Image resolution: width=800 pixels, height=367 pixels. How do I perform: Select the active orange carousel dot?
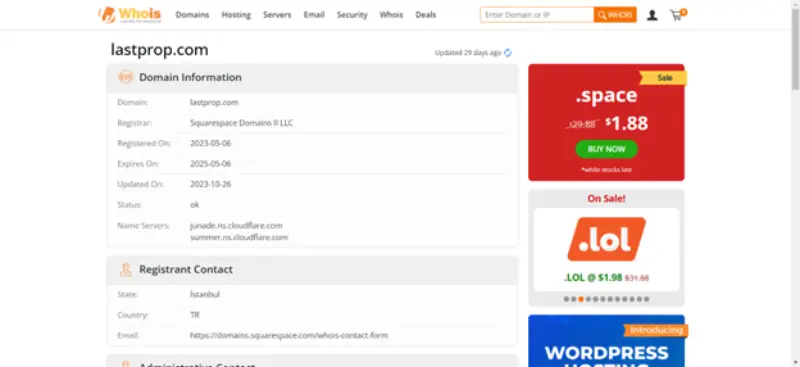coord(581,299)
